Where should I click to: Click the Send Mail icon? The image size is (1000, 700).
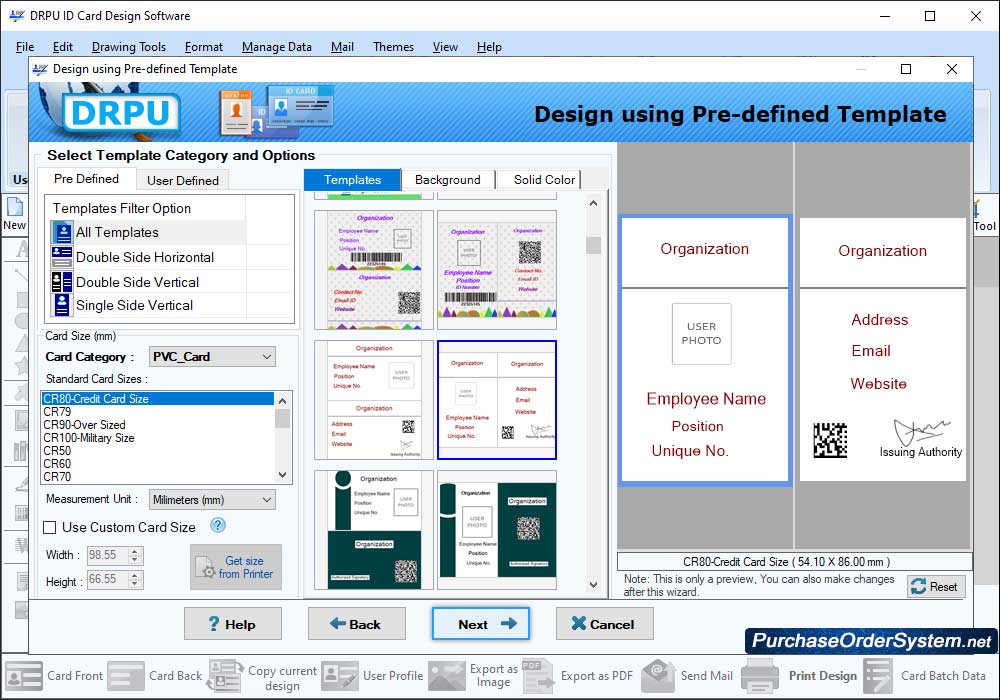click(659, 676)
